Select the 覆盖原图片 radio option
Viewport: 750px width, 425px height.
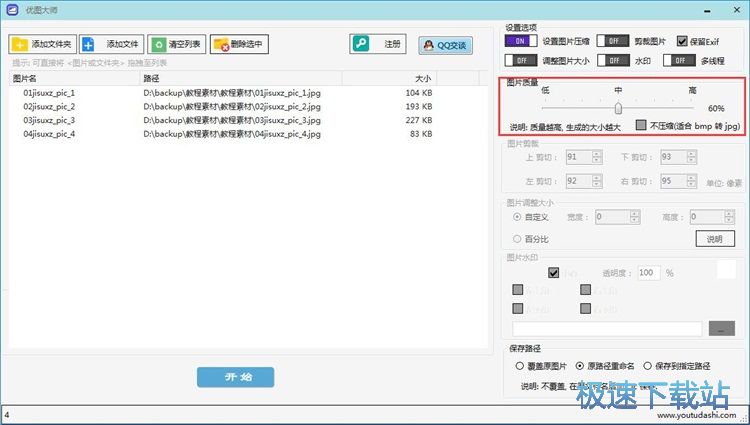tap(519, 366)
